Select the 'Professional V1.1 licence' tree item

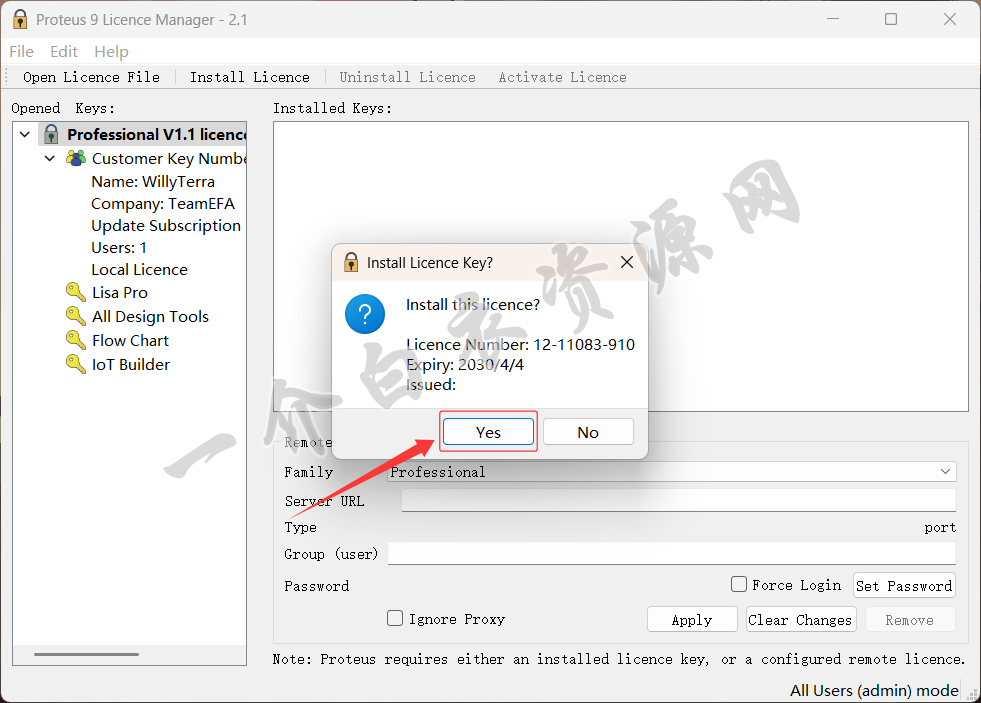(156, 134)
